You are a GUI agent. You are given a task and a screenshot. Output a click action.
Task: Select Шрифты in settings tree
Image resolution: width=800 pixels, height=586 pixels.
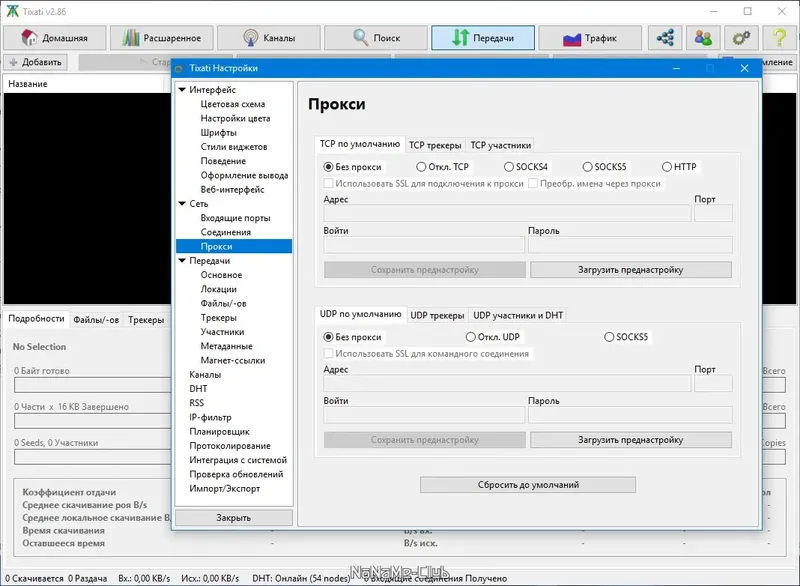click(x=218, y=133)
